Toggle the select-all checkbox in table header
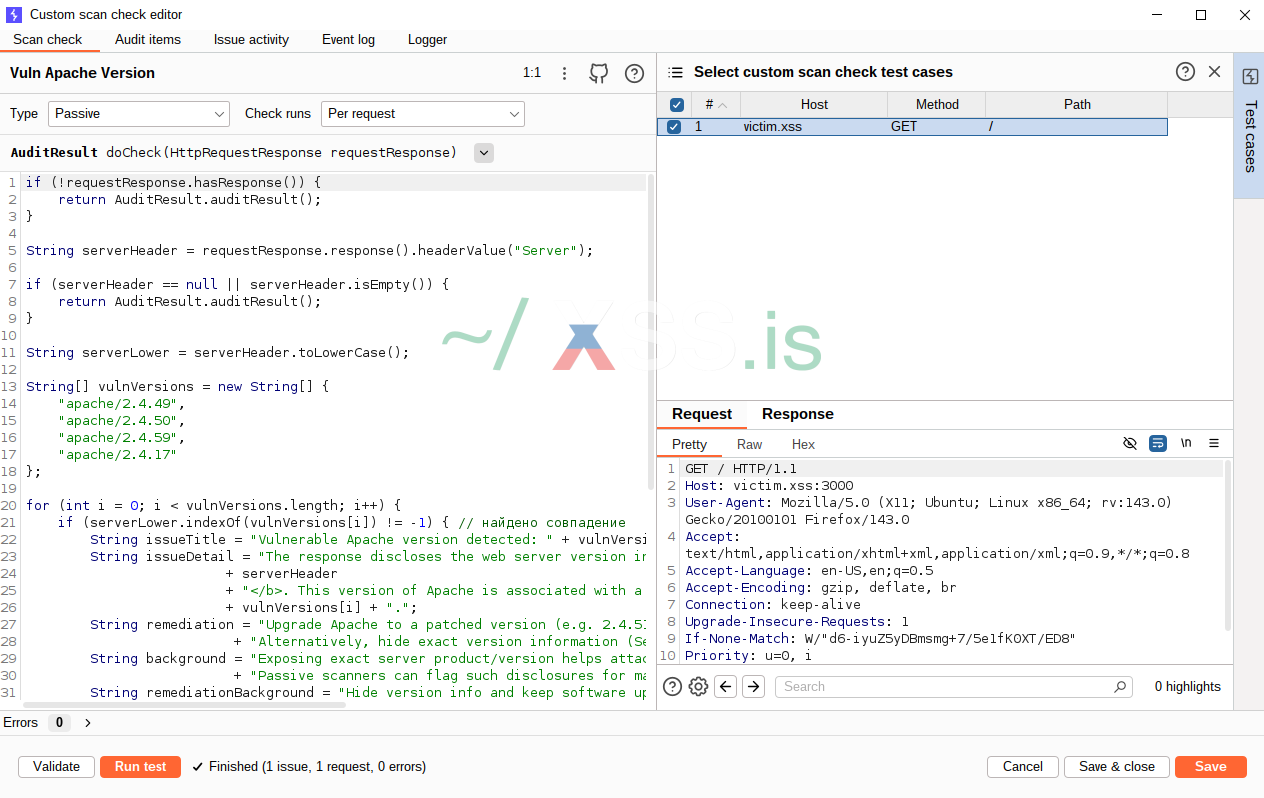Screen dimensions: 1264x798 tap(676, 105)
